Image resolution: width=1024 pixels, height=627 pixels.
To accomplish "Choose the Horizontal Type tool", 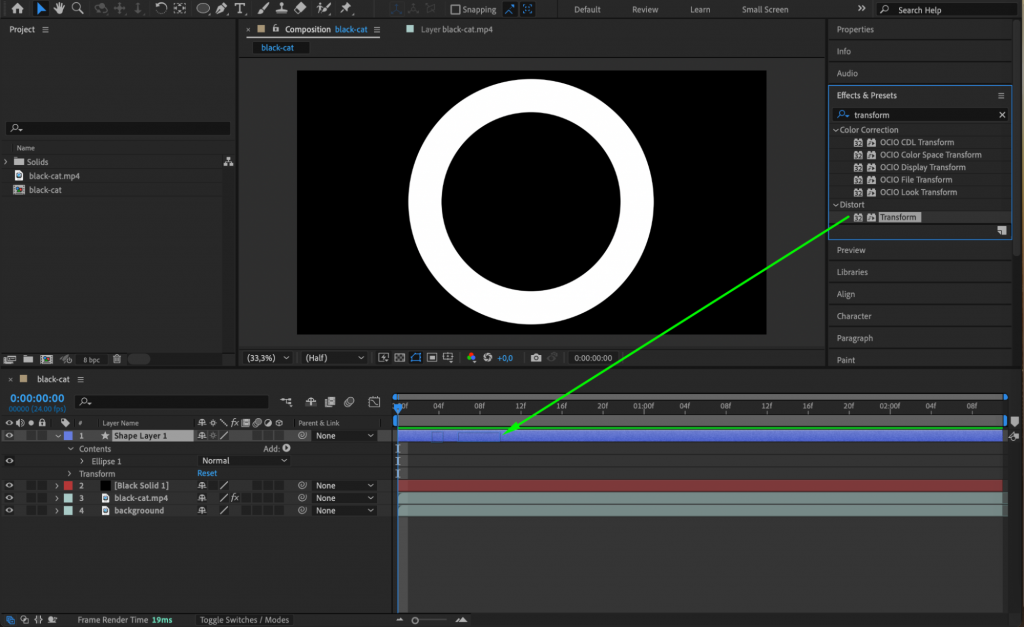I will point(240,9).
